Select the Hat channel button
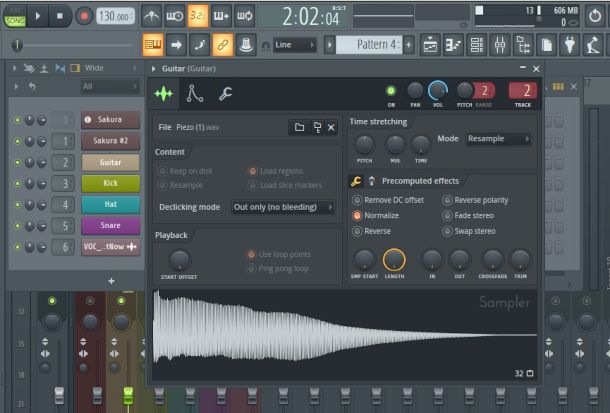 click(x=110, y=205)
